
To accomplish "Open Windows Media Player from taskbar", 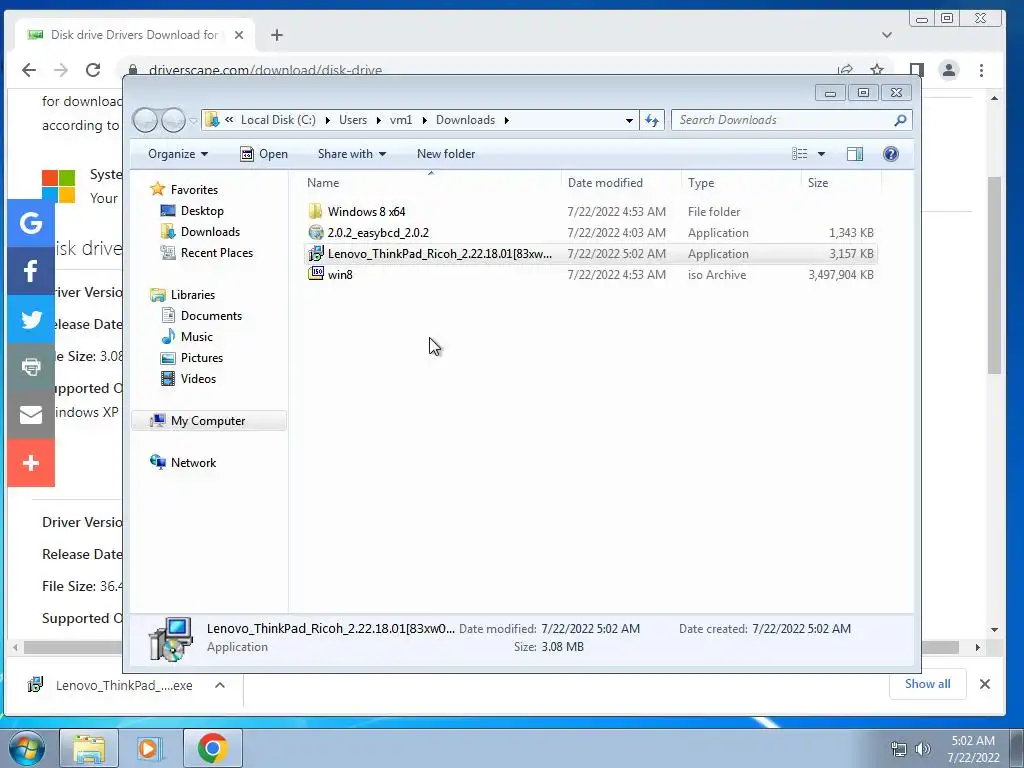I will pos(150,748).
